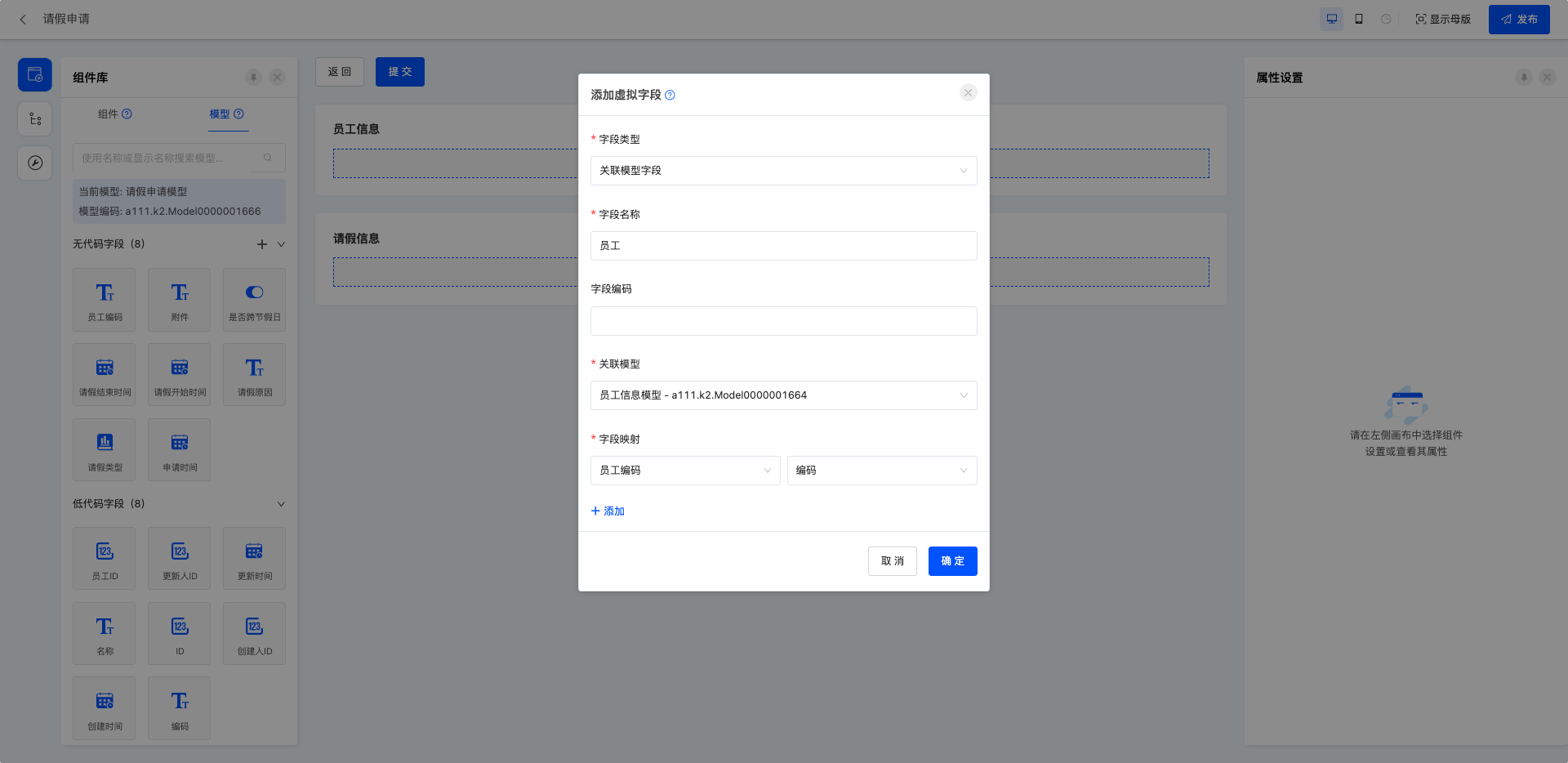
Task: Click the 更新人ID low-code field icon
Action: [180, 551]
